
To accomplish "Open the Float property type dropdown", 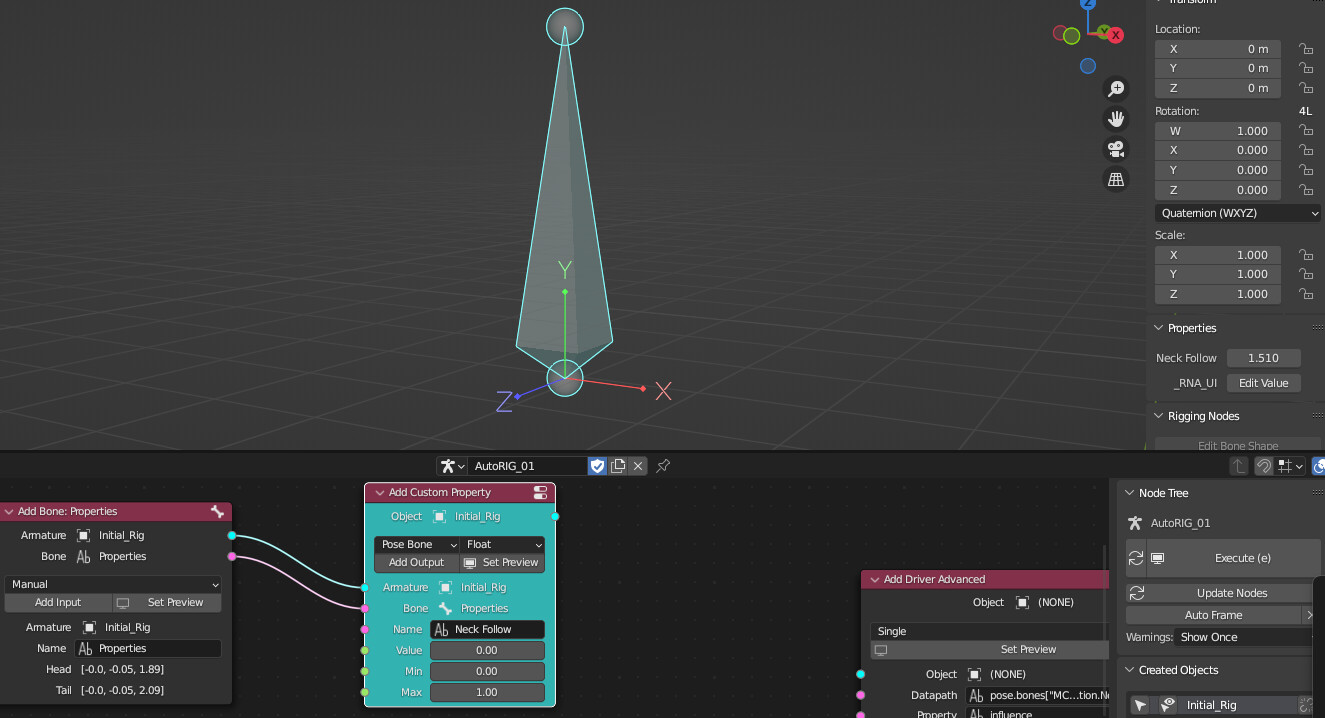I will click(x=503, y=544).
